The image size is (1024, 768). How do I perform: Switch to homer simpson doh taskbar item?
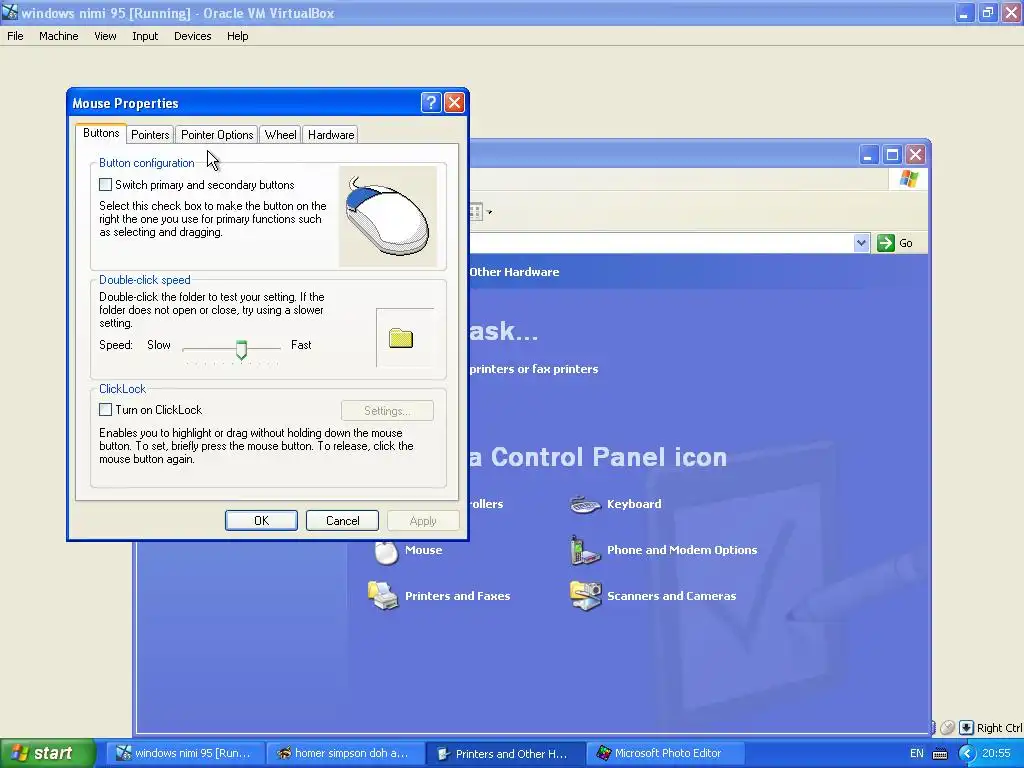(345, 753)
